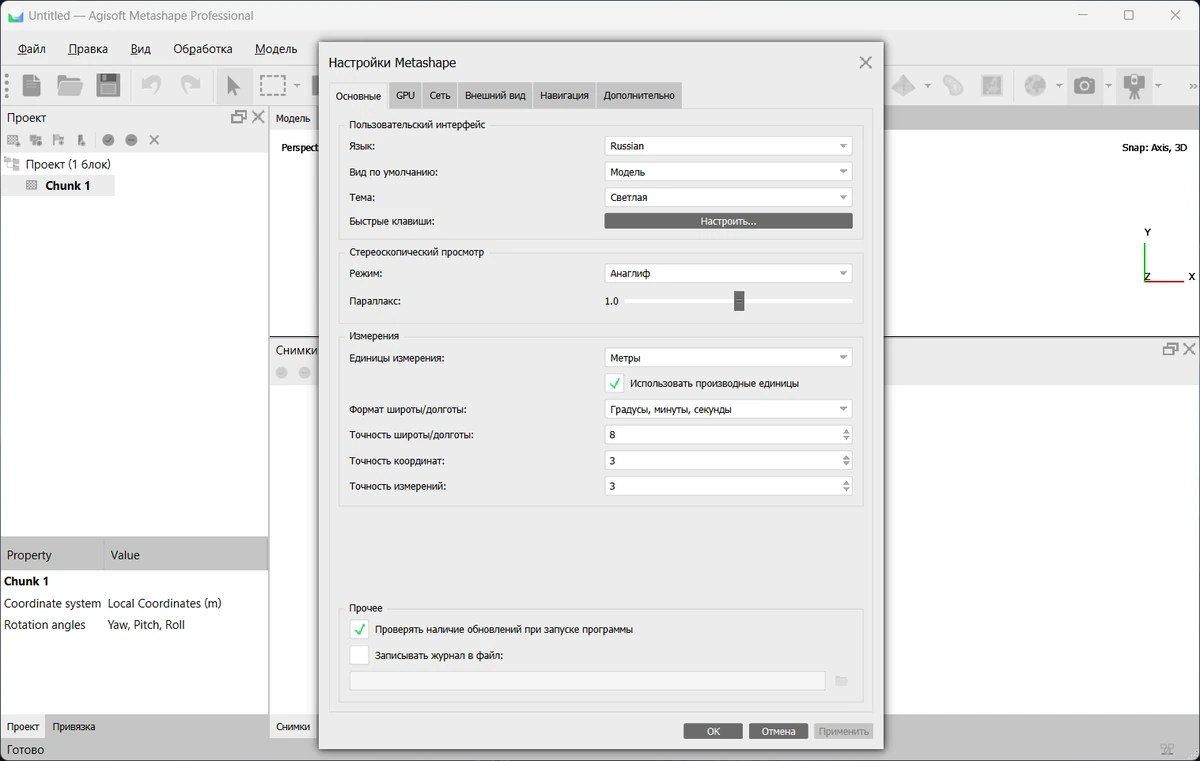Open the measurement units dropdown showing Метры
The height and width of the screenshot is (761, 1200).
coord(728,357)
